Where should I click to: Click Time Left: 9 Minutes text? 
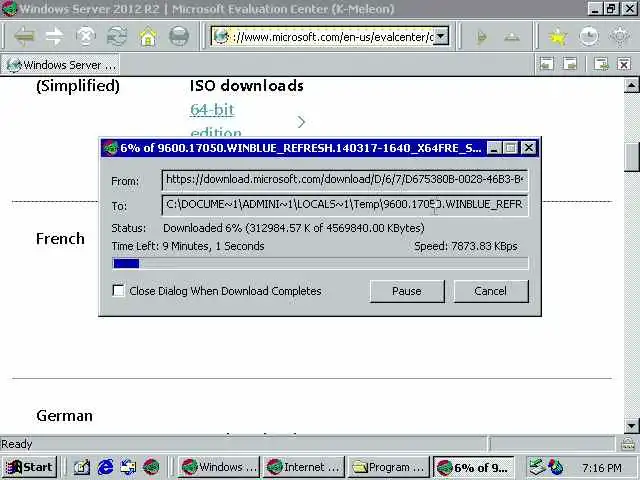point(188,246)
